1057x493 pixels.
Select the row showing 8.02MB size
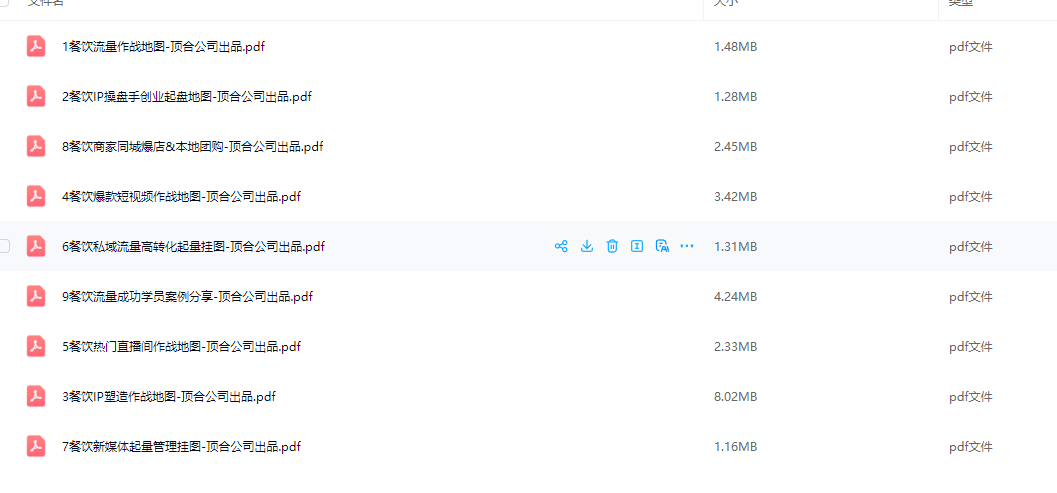pyautogui.click(x=528, y=396)
